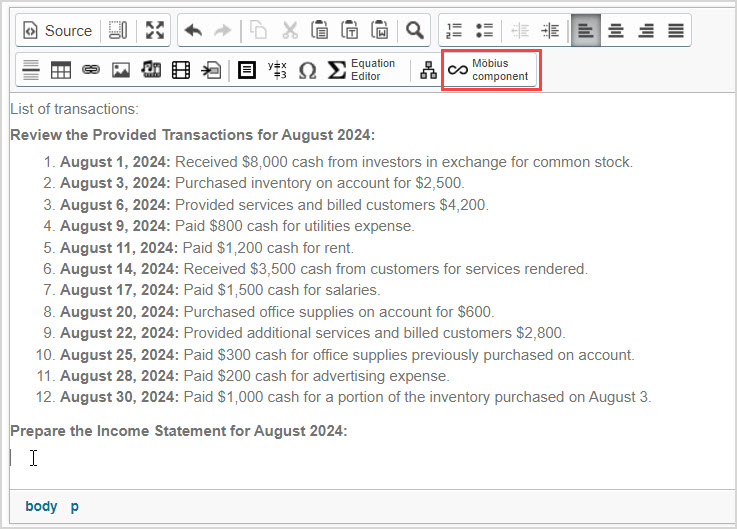Insert a video with the film icon
Viewport: 737px width, 529px height.
pyautogui.click(x=181, y=70)
